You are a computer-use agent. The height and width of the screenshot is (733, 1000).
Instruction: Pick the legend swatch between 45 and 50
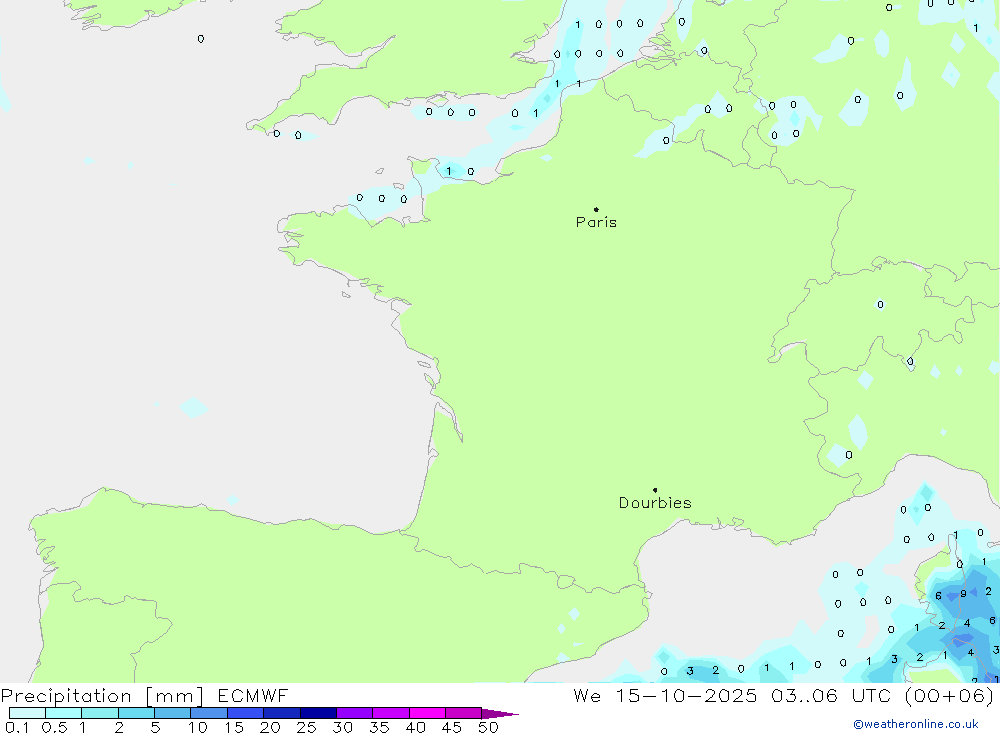pyautogui.click(x=464, y=713)
